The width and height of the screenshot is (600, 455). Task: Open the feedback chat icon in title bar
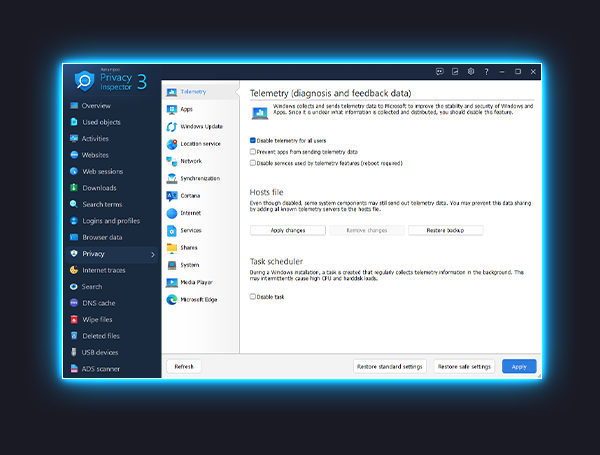(x=440, y=72)
